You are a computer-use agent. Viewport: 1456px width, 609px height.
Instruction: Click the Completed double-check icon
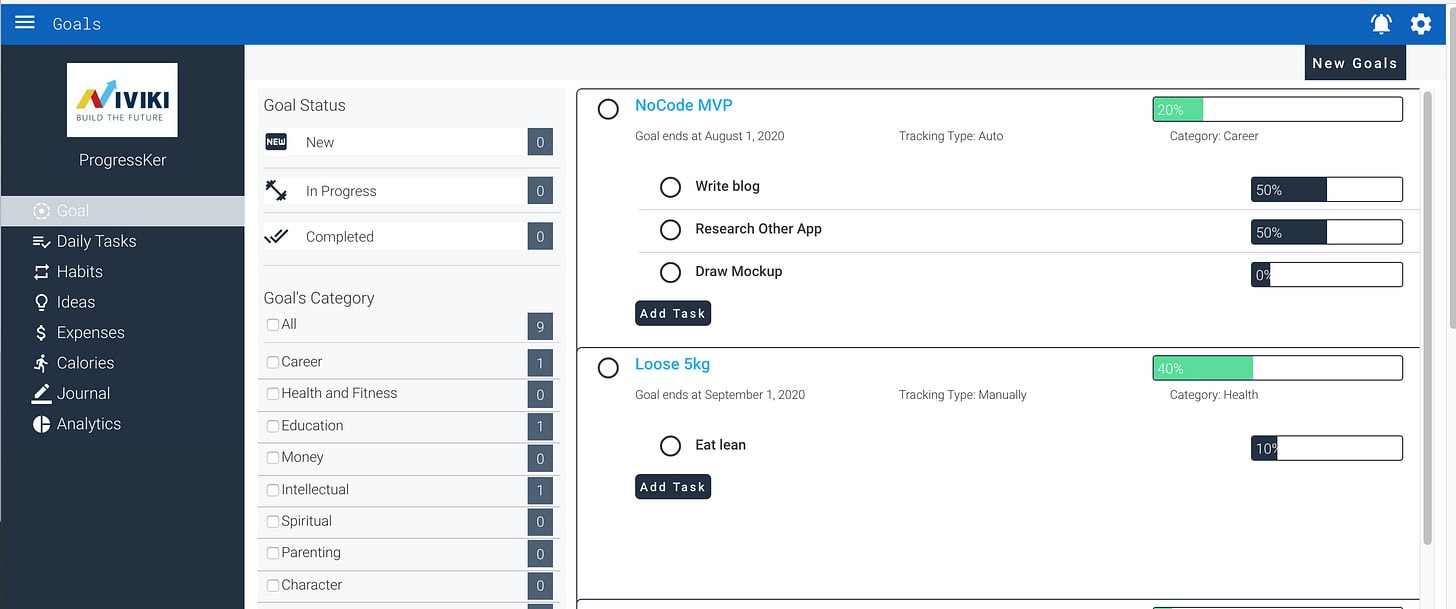coord(276,237)
